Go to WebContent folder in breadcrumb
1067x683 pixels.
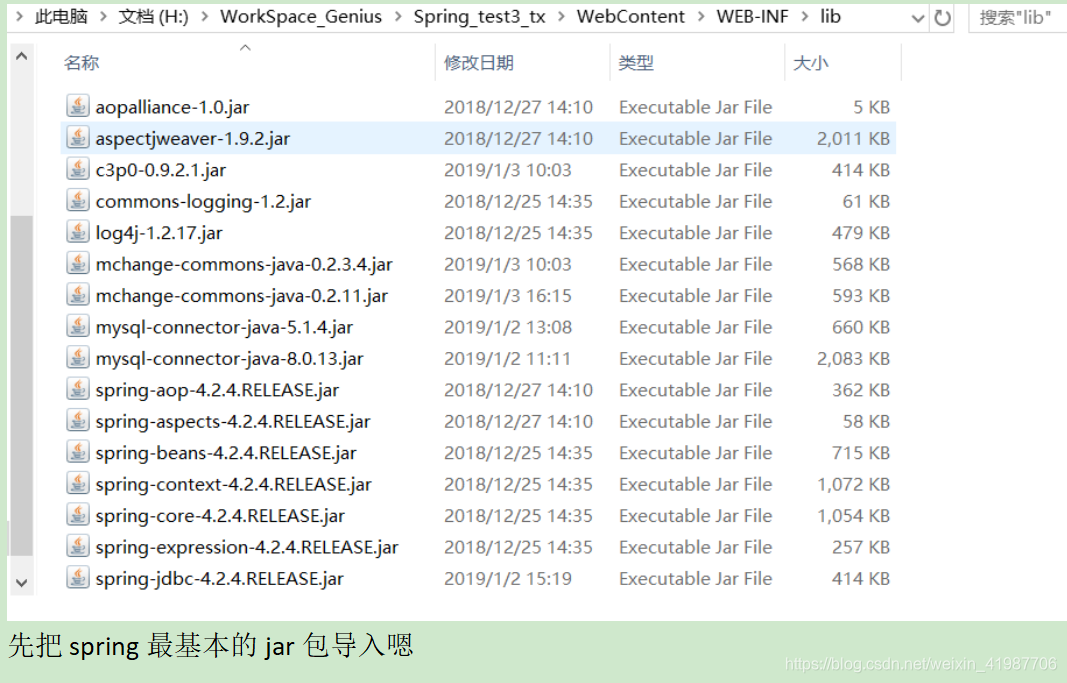click(x=631, y=16)
